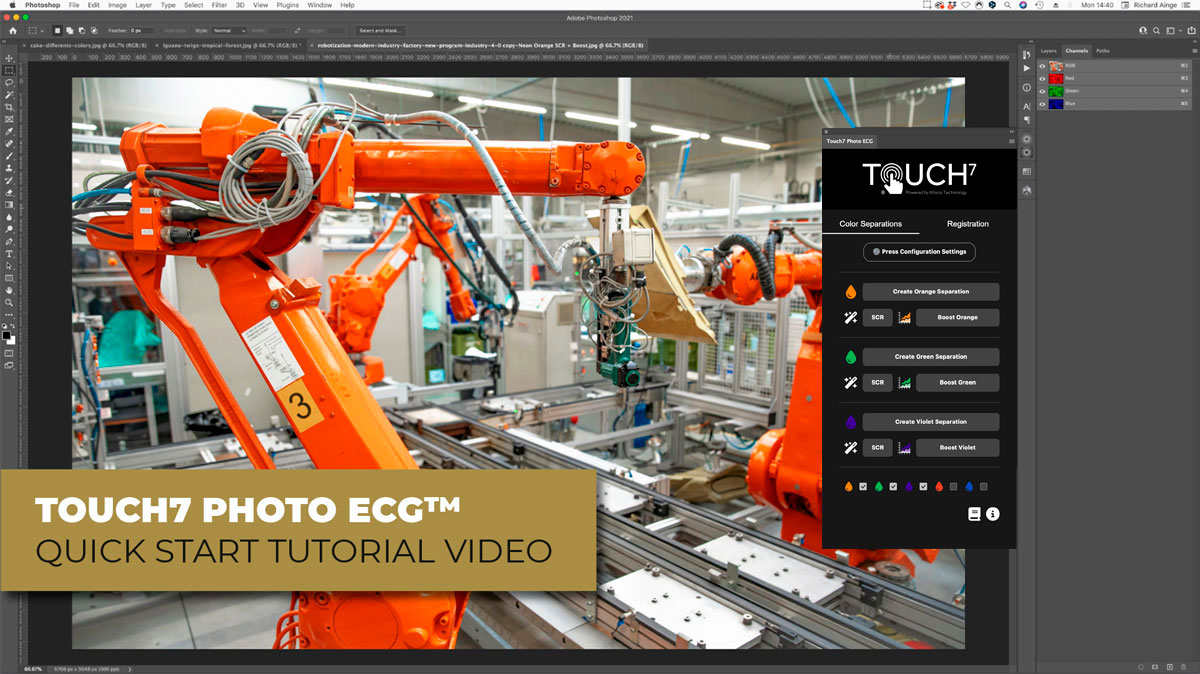Toggle the green separation checkbox

893,487
